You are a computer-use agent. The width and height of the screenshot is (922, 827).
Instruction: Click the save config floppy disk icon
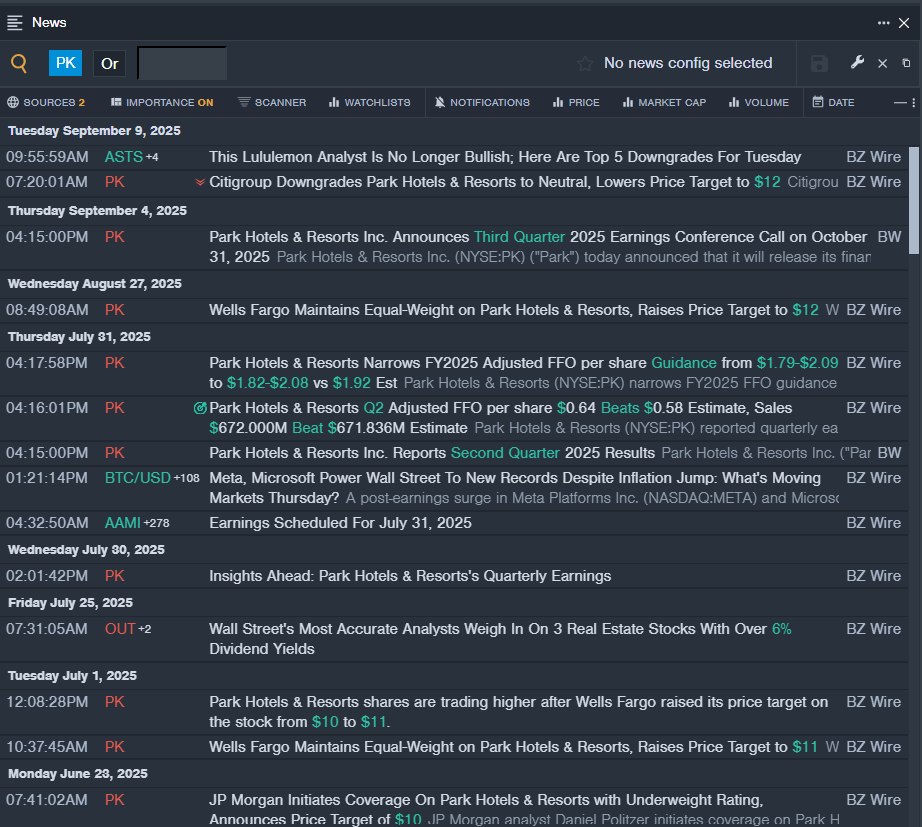[819, 63]
